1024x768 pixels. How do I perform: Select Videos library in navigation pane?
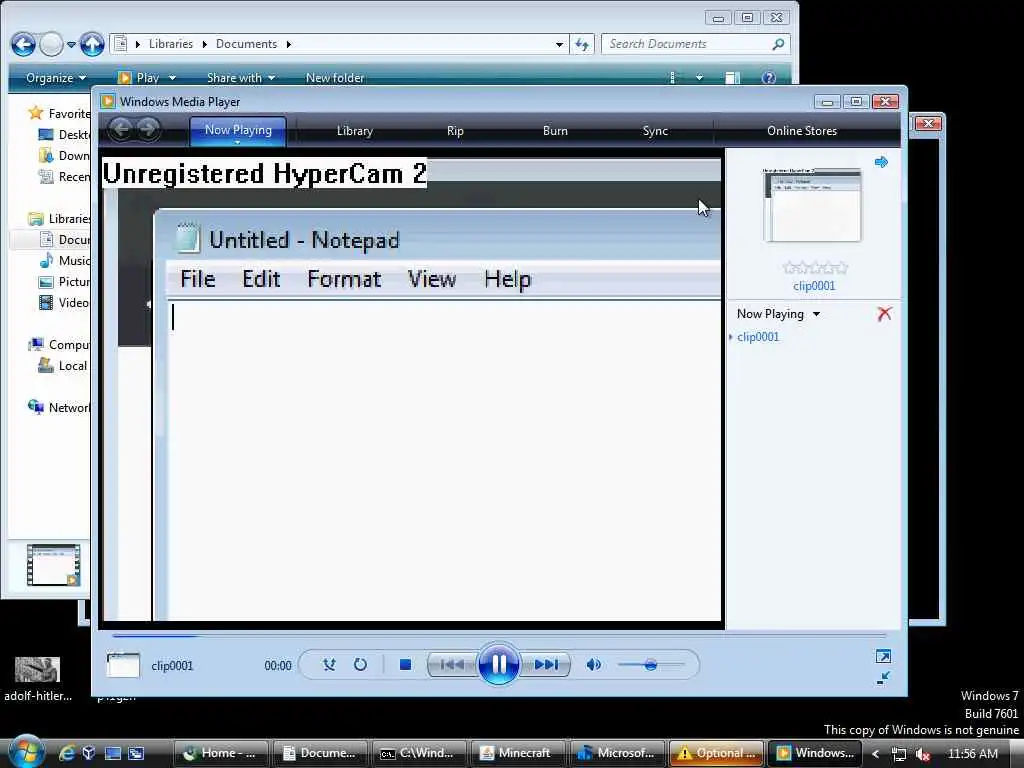64,302
